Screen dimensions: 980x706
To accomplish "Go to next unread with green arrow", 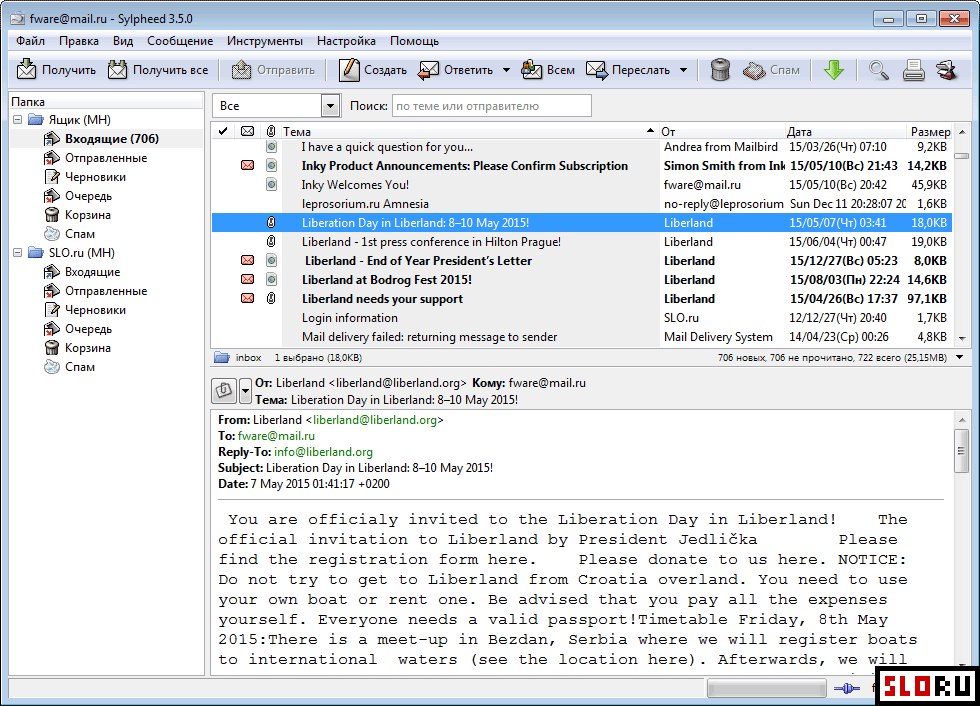I will click(834, 70).
